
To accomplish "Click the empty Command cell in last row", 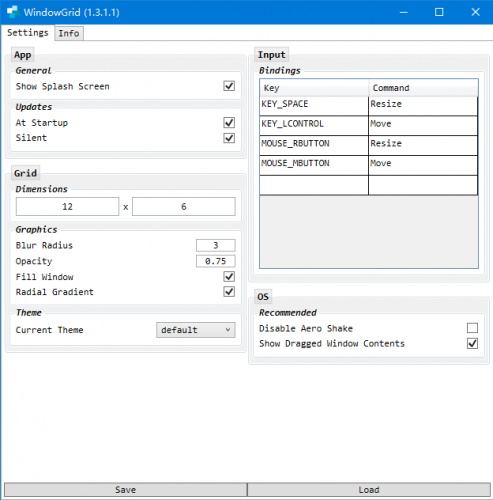I will tap(423, 185).
